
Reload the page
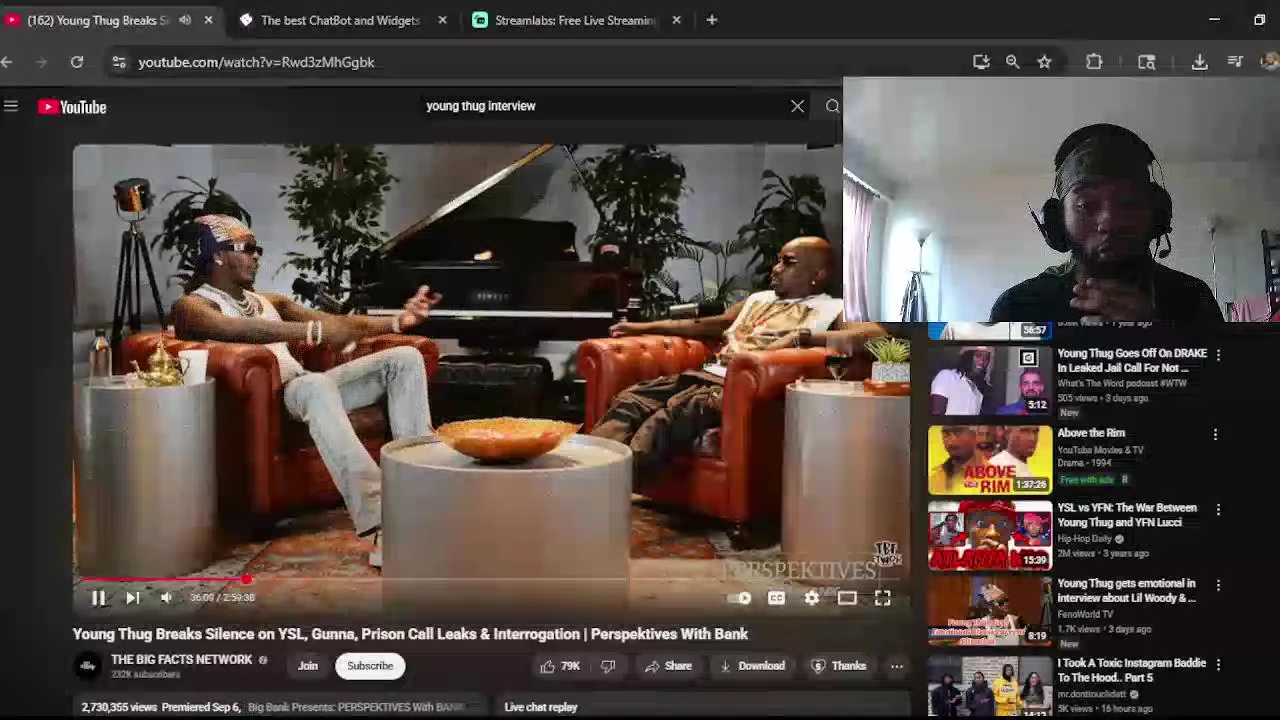(76, 62)
